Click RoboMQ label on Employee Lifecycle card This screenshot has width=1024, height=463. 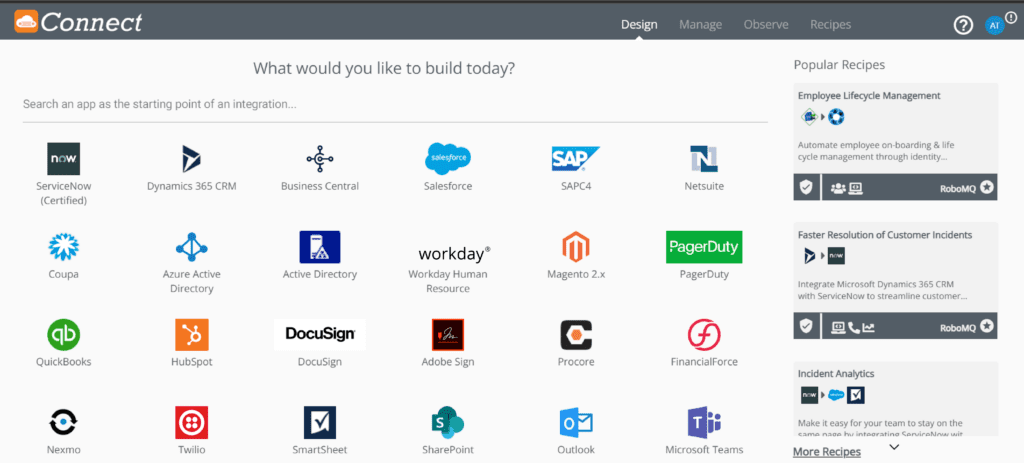click(x=958, y=188)
